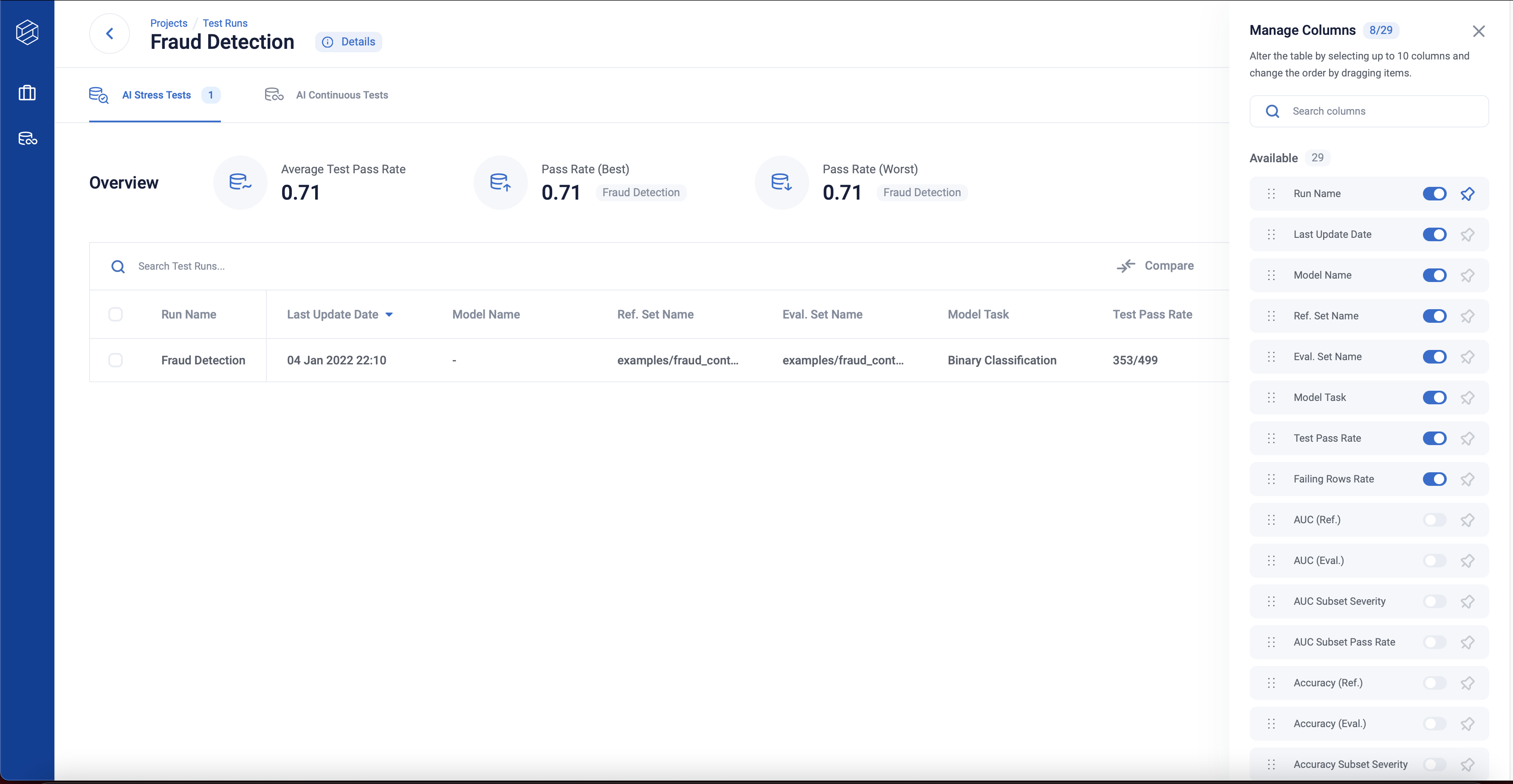Open the Test Runs breadcrumb link

point(225,23)
